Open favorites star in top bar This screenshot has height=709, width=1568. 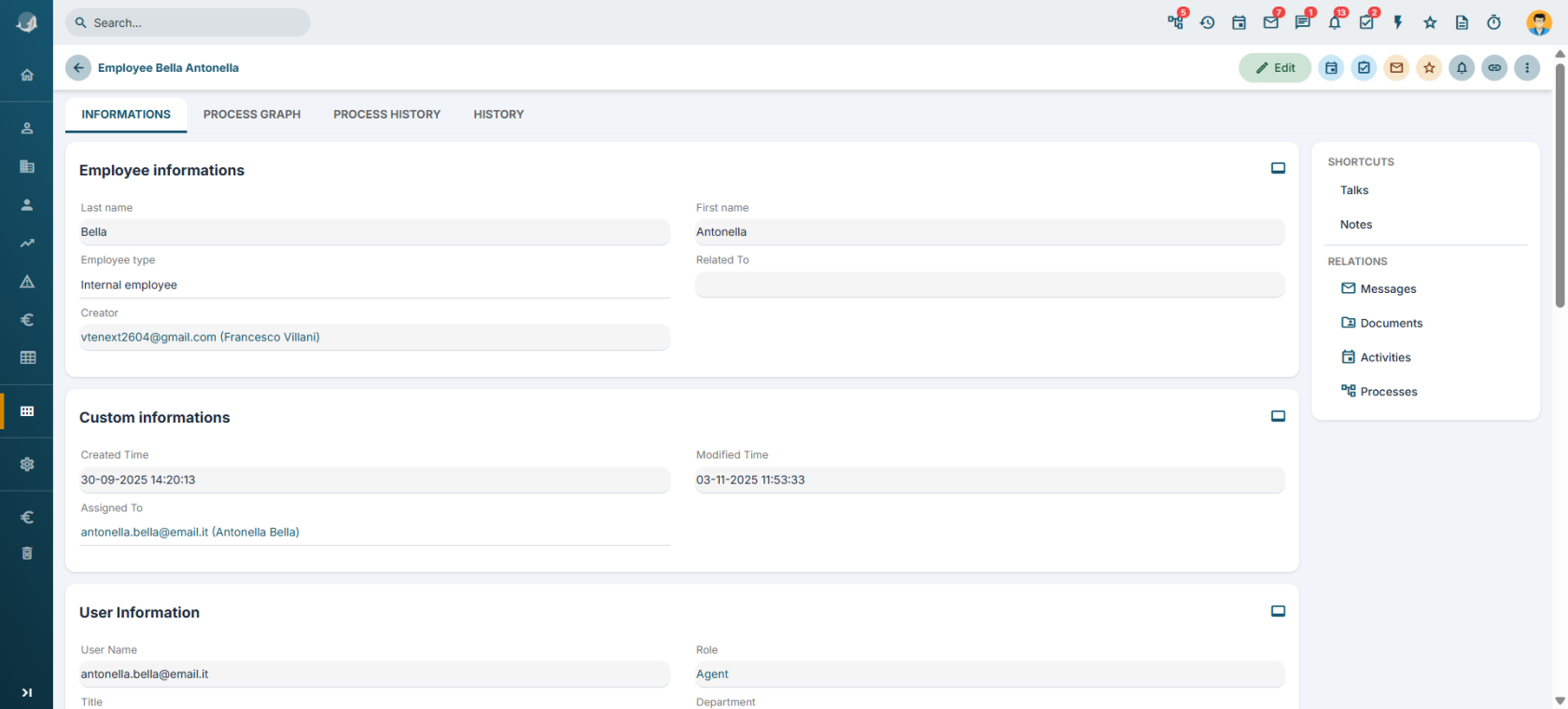point(1430,22)
